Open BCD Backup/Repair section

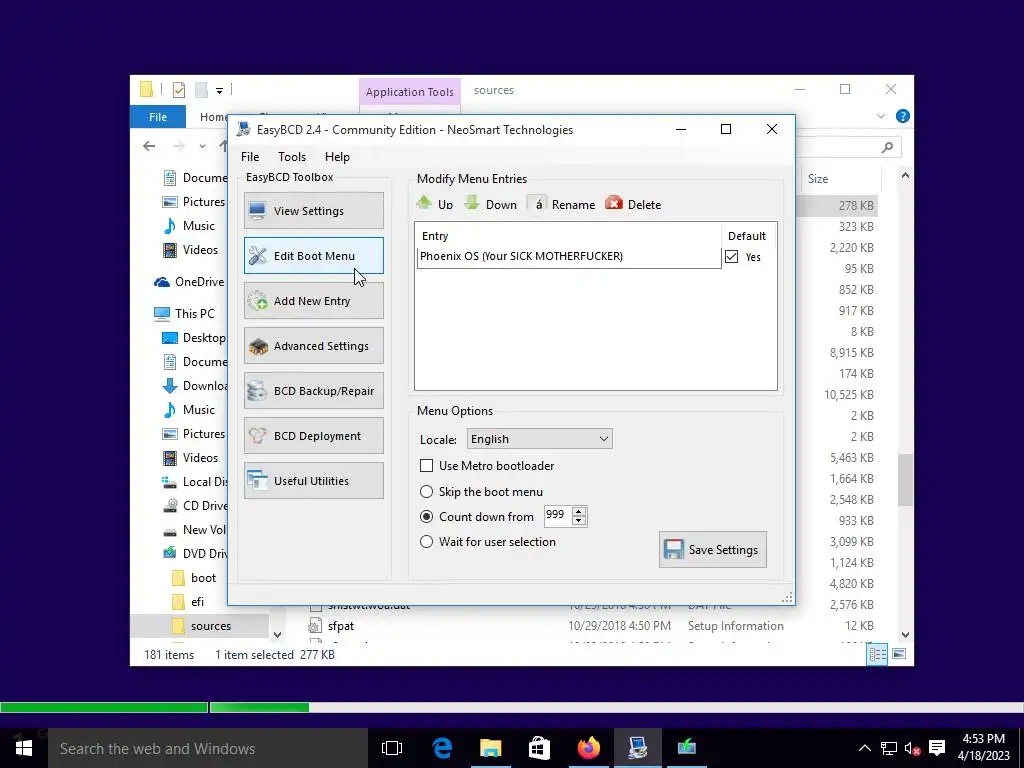tap(313, 391)
